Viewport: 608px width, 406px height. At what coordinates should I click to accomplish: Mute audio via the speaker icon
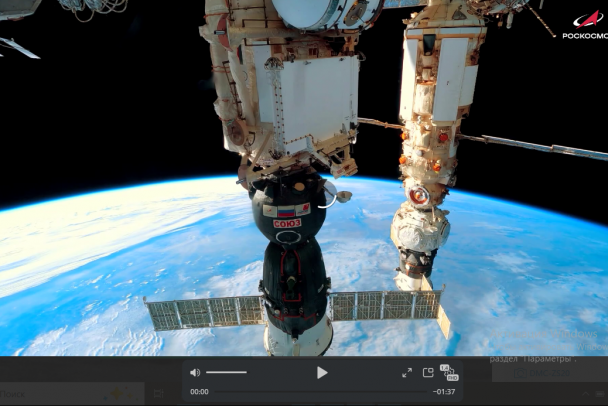point(195,372)
